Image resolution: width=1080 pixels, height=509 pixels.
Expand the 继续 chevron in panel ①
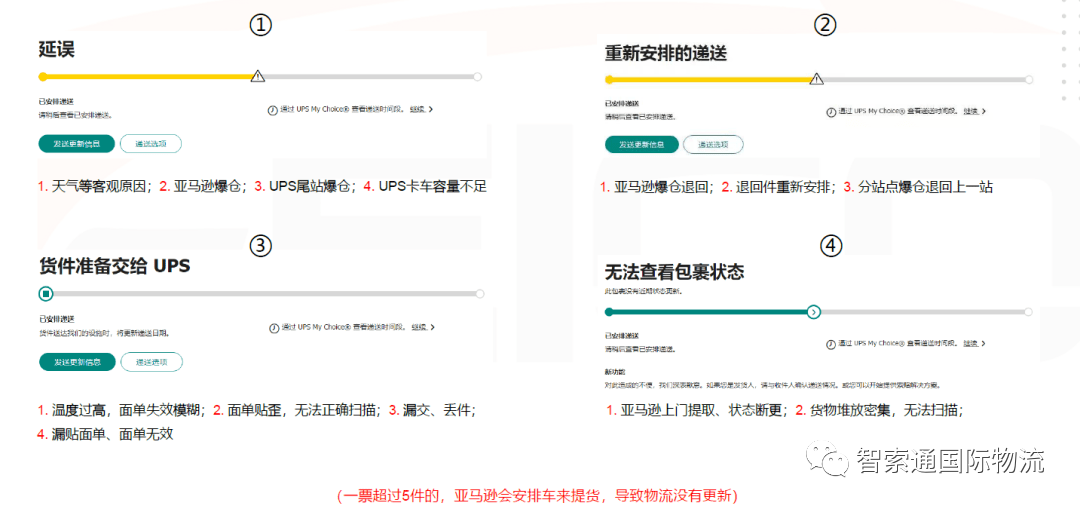point(430,110)
